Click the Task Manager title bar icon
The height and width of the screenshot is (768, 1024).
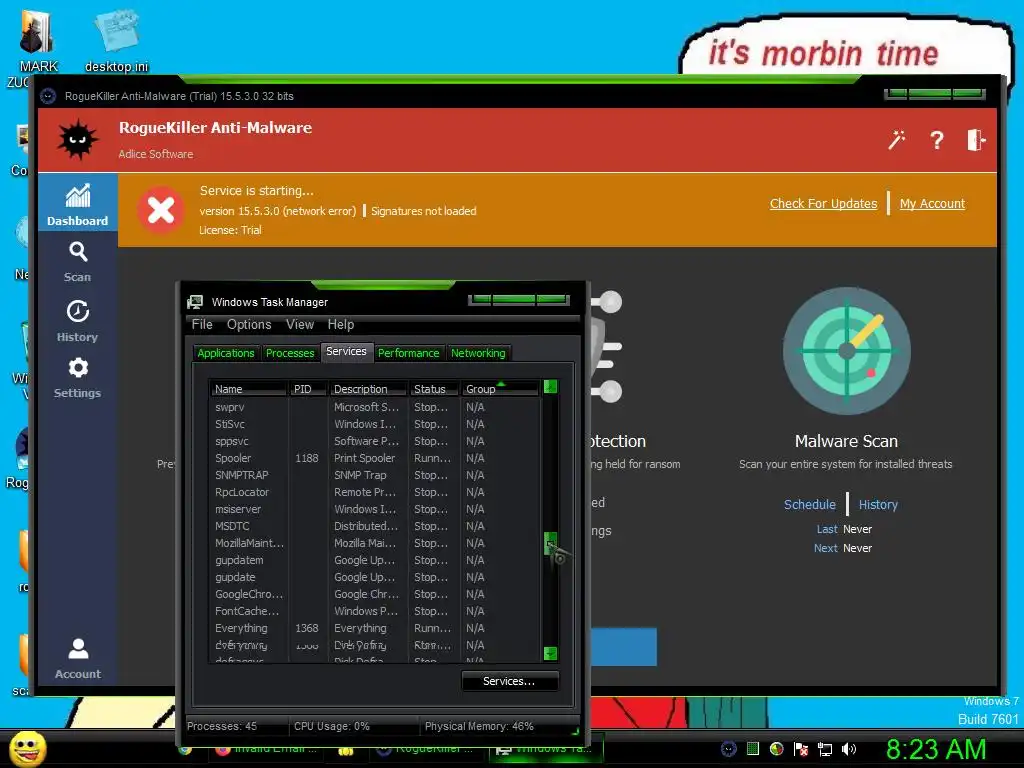(x=195, y=302)
